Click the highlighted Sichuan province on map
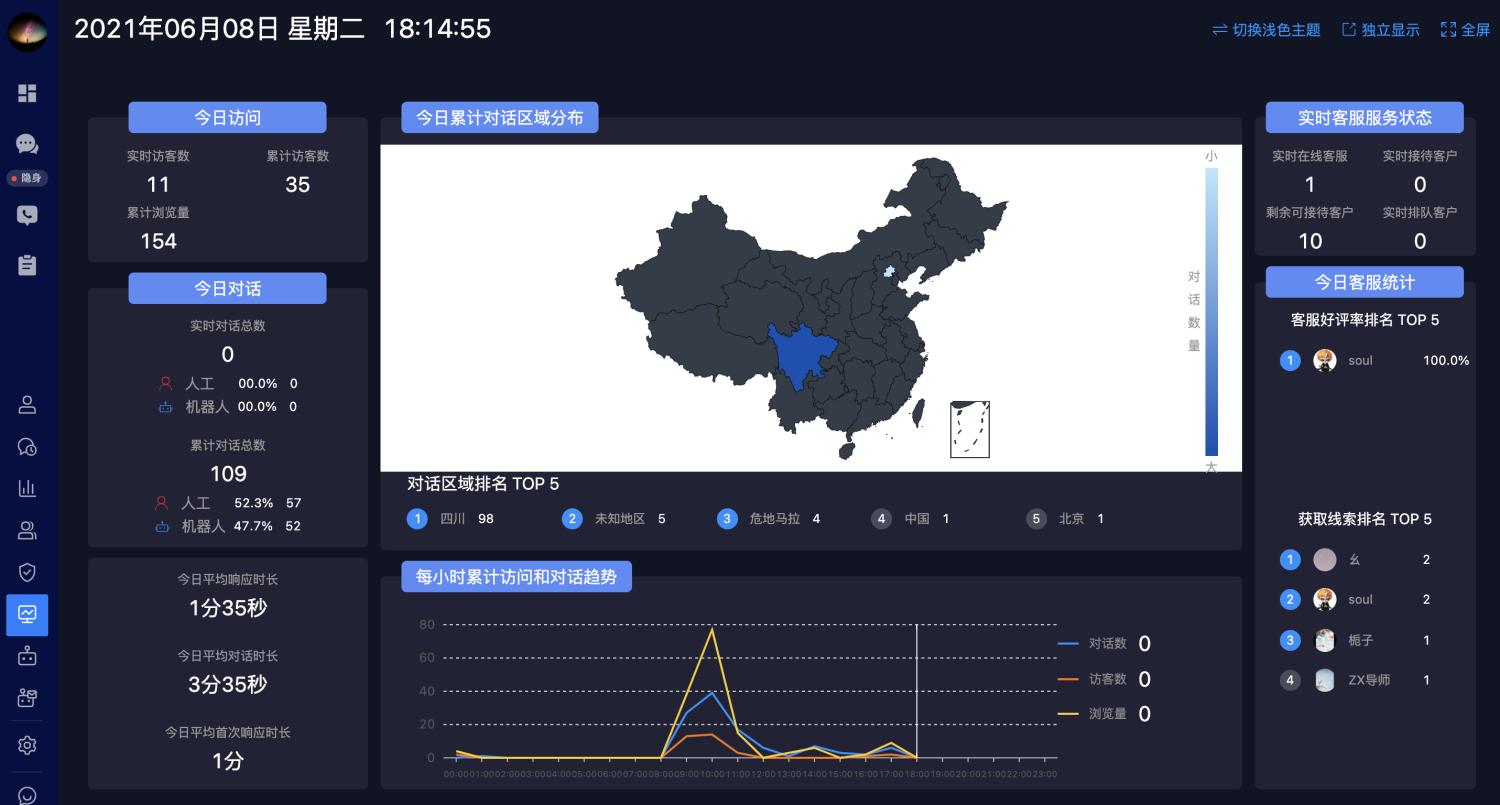 point(803,354)
